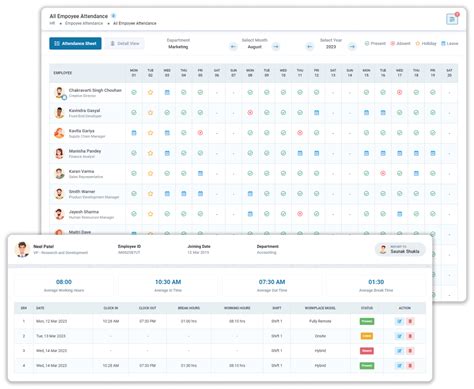
Task: Click Karan Varma's leave icon on Thu 18
Action: point(416,173)
